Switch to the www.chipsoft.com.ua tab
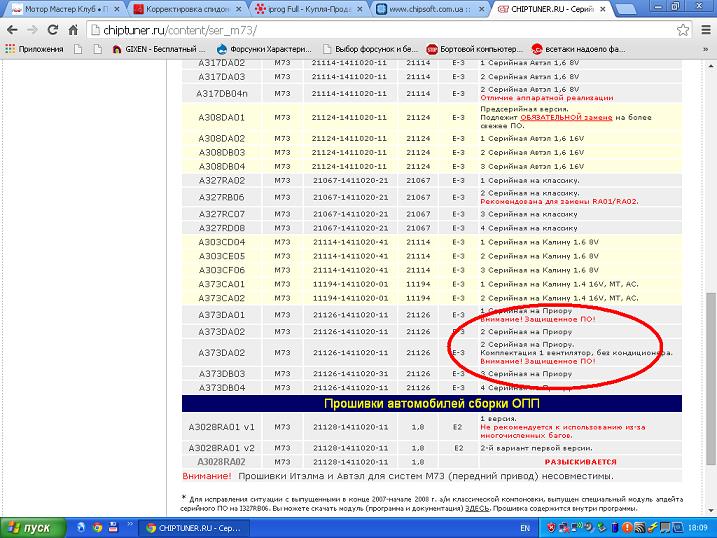 coord(430,9)
